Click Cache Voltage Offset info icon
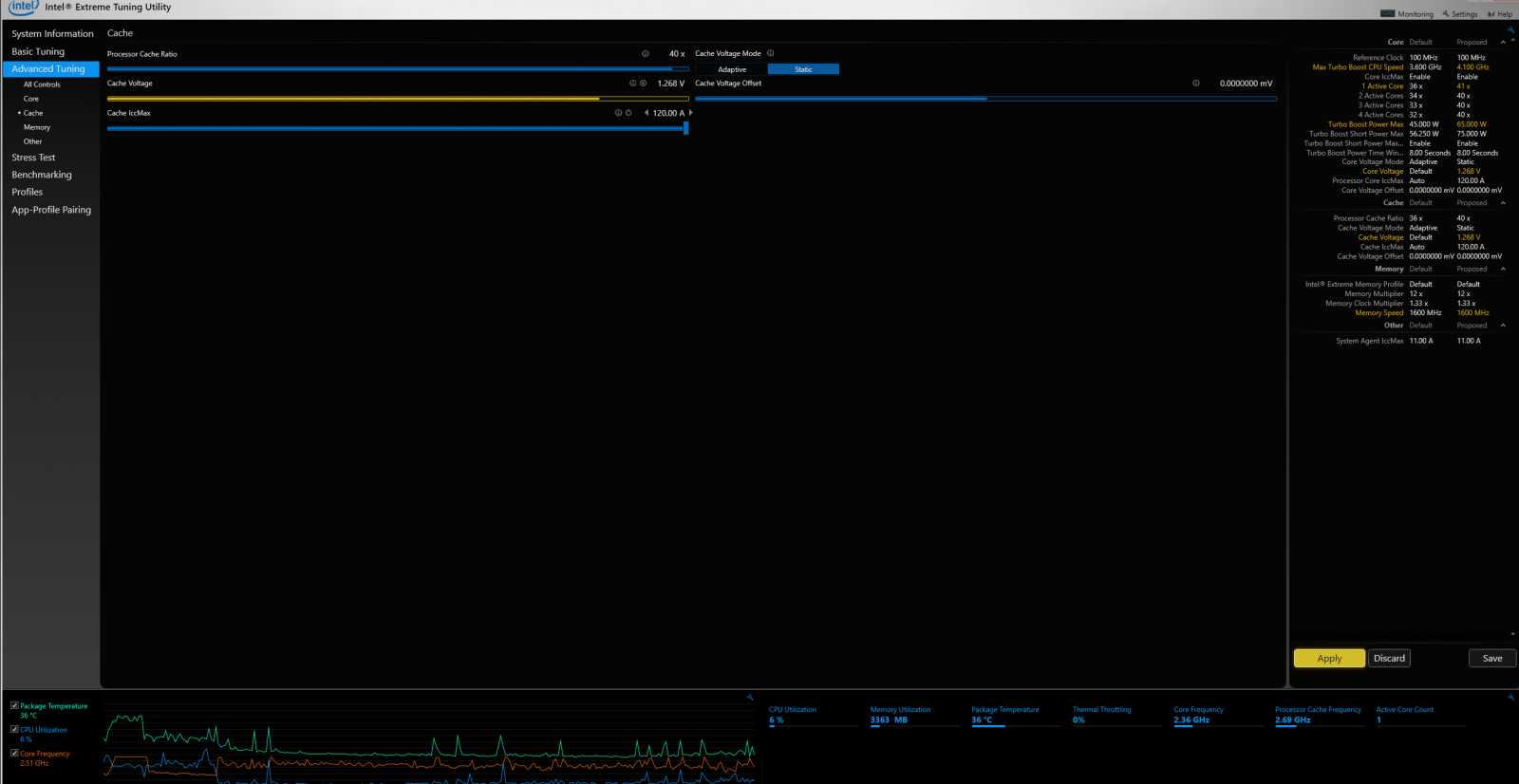Image resolution: width=1519 pixels, height=784 pixels. click(x=1196, y=84)
